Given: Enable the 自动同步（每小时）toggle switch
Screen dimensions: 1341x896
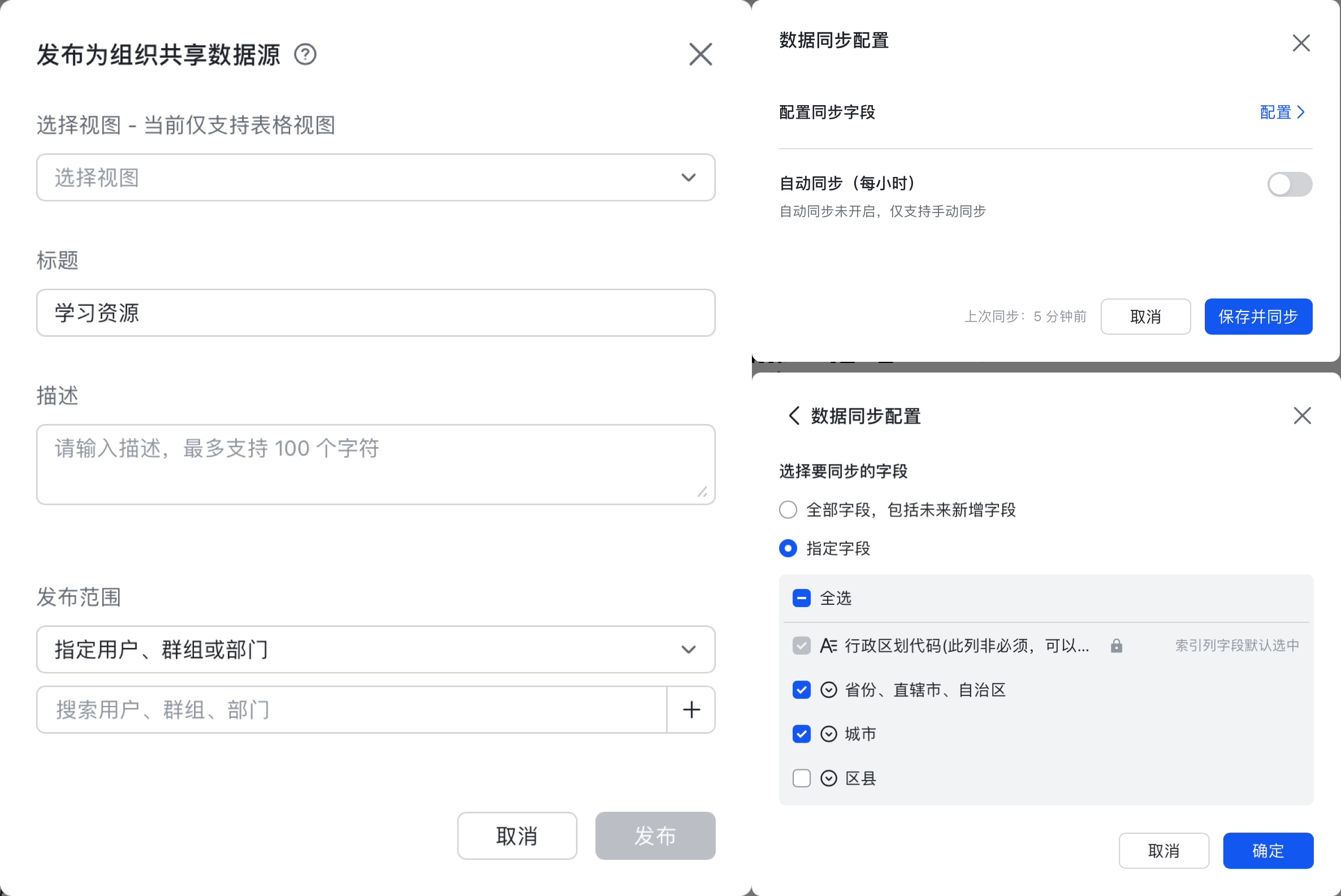Looking at the screenshot, I should pyautogui.click(x=1289, y=184).
